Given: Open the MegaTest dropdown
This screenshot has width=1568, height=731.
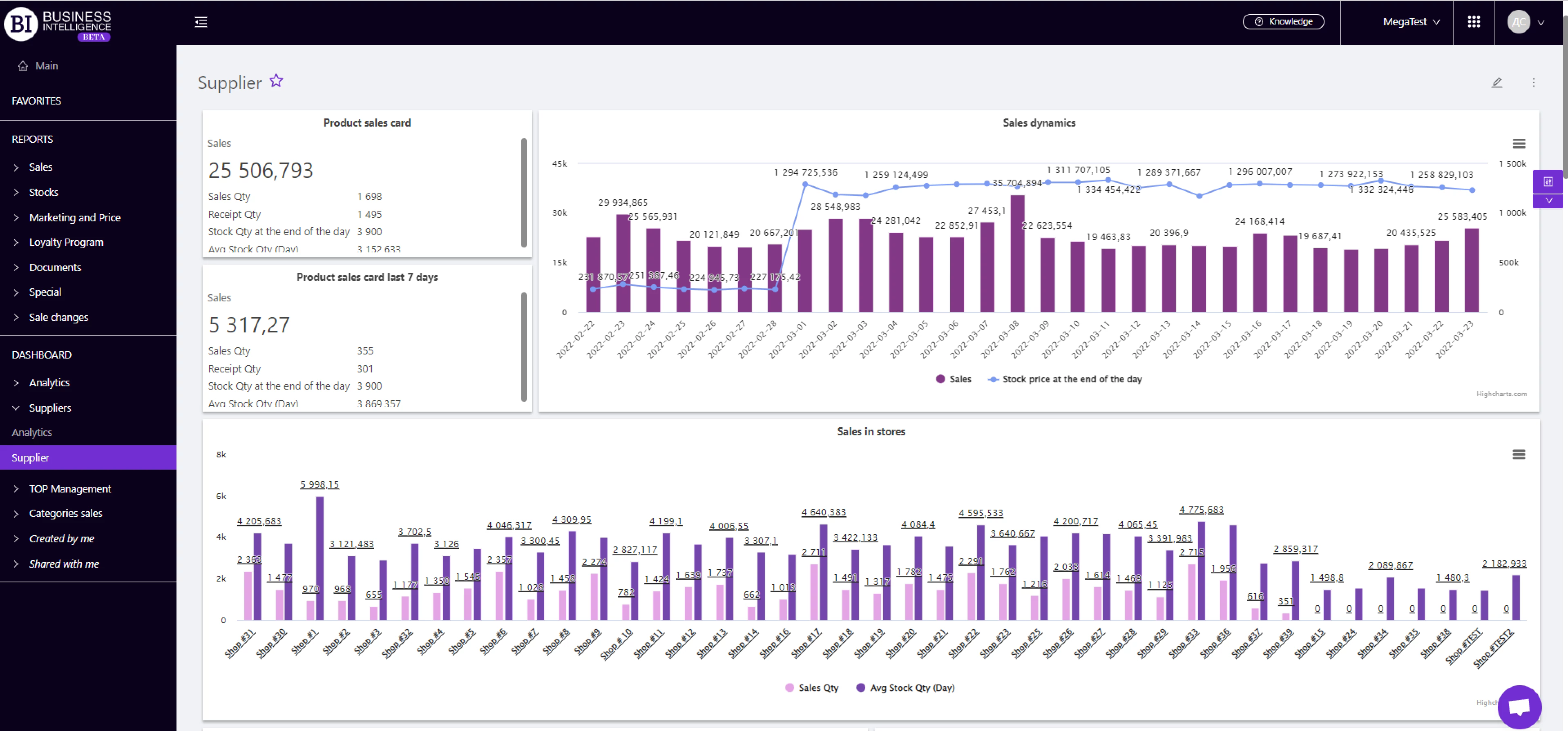Looking at the screenshot, I should pyautogui.click(x=1411, y=22).
